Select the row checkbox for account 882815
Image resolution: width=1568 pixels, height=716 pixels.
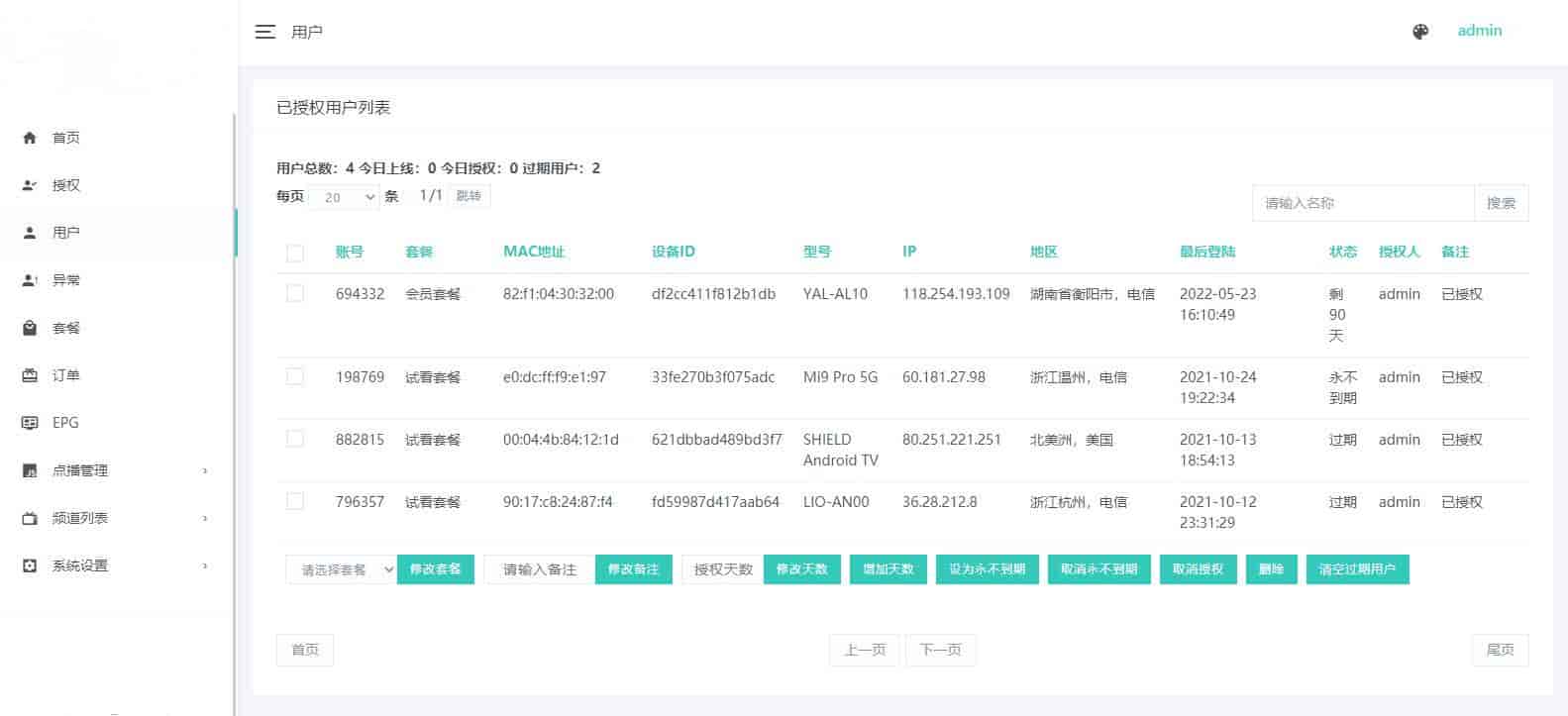pyautogui.click(x=295, y=439)
